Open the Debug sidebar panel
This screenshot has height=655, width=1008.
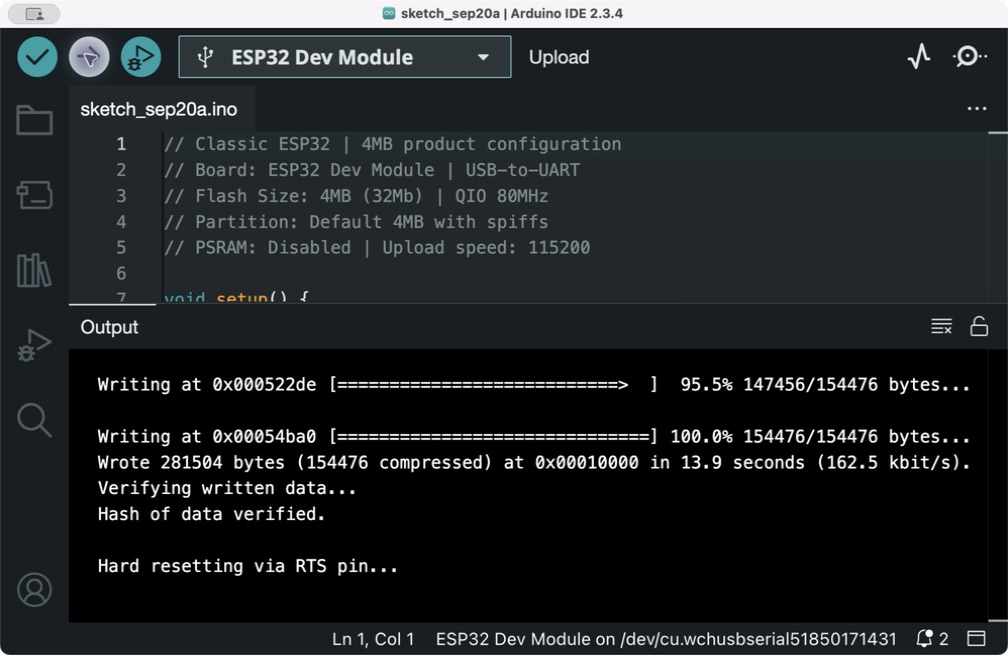[34, 345]
